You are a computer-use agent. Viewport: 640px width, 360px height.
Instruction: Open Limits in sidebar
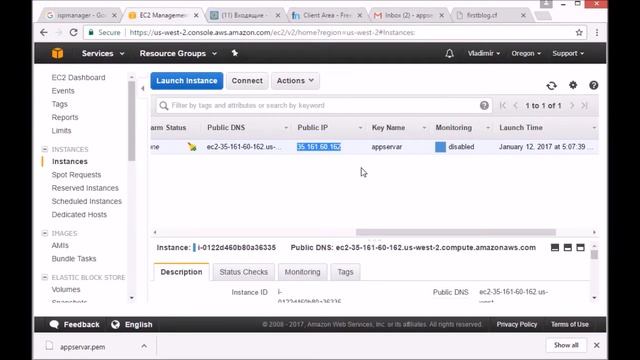coord(61,131)
